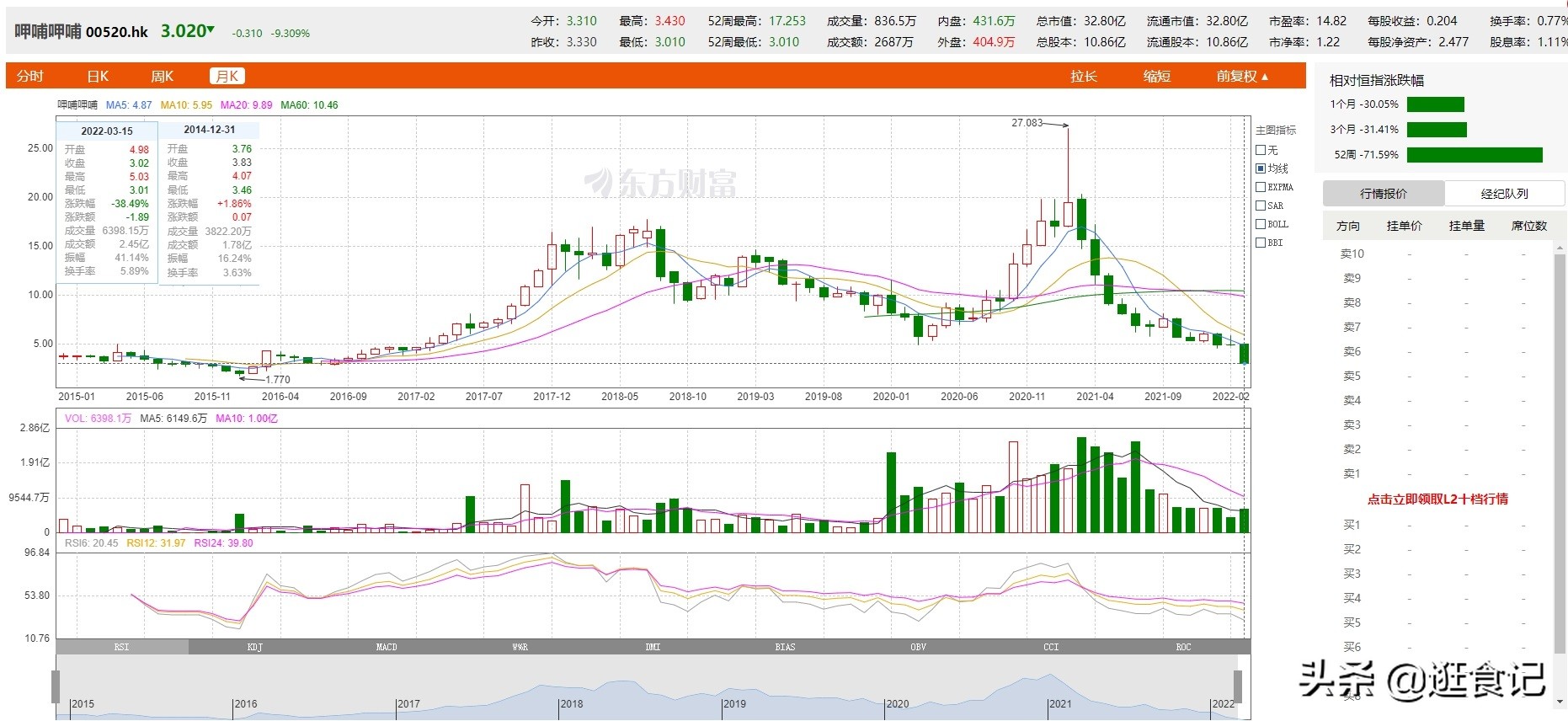
Task: Click the 2022-03-15 data tooltip header
Action: coord(107,131)
